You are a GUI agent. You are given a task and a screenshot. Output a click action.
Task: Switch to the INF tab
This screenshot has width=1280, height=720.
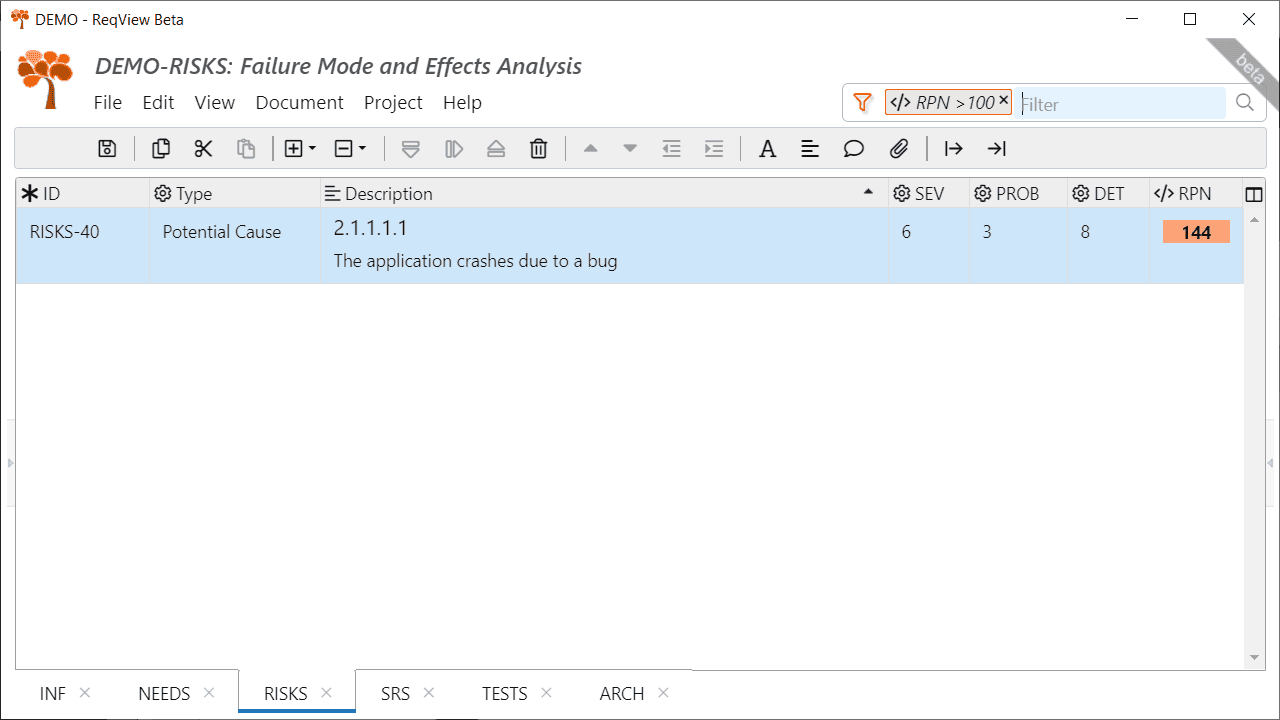[53, 694]
